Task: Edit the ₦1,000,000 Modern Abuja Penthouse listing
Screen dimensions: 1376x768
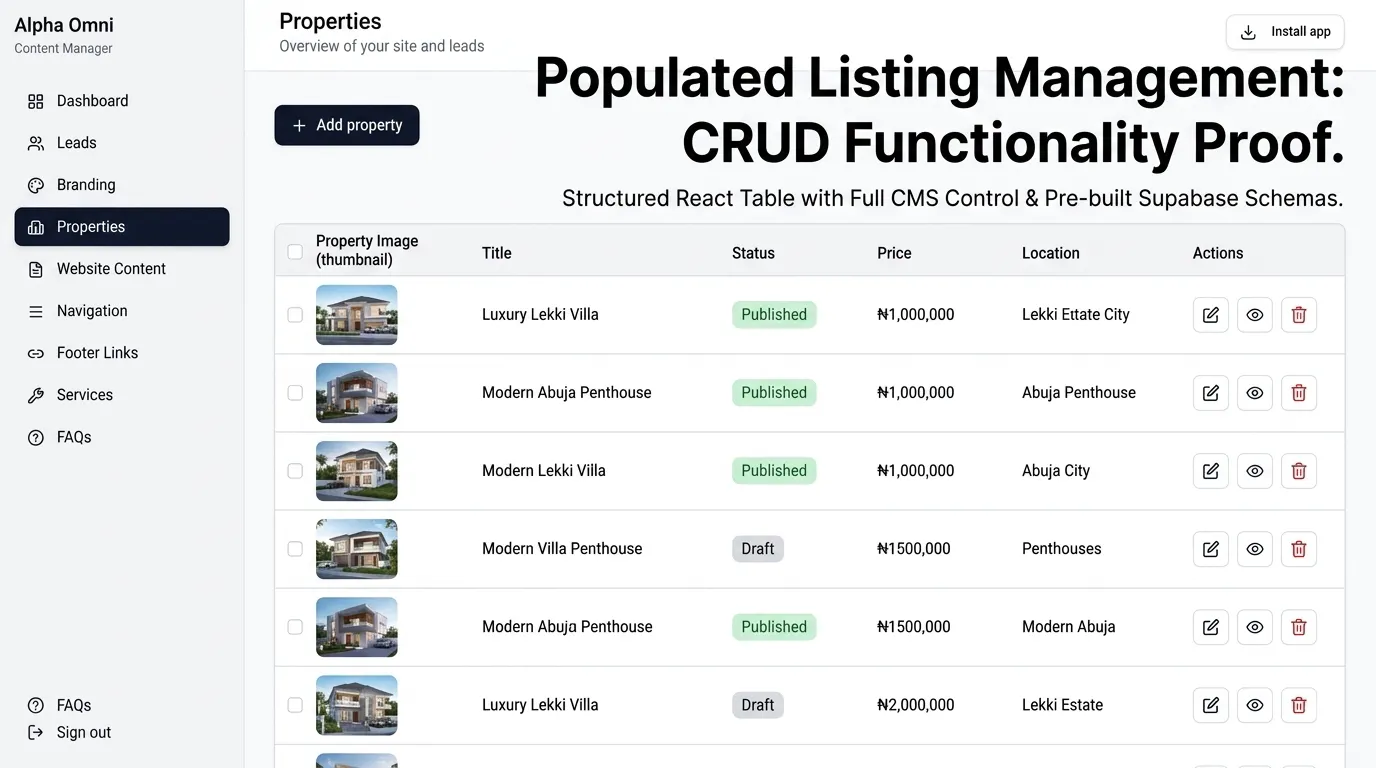Action: tap(1210, 393)
